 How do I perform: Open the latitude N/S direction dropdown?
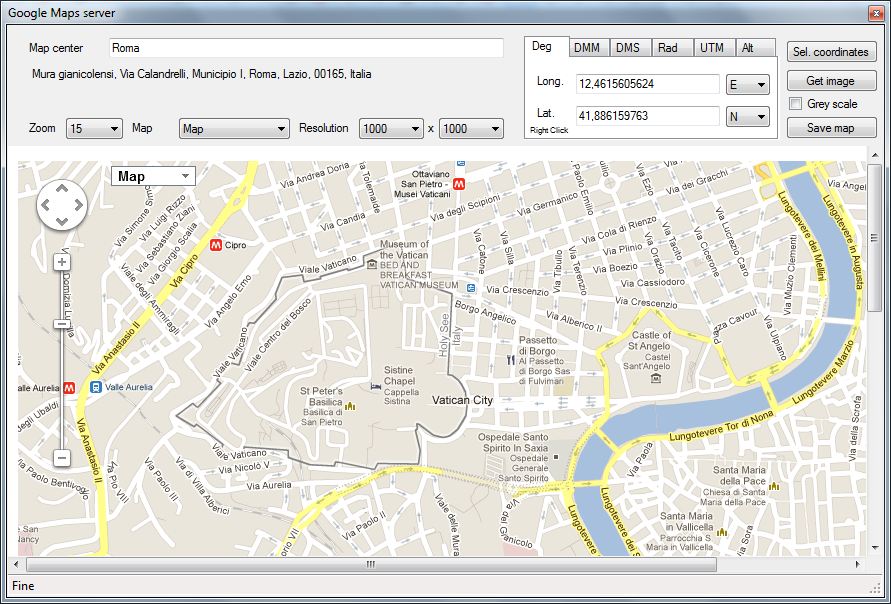tap(748, 116)
